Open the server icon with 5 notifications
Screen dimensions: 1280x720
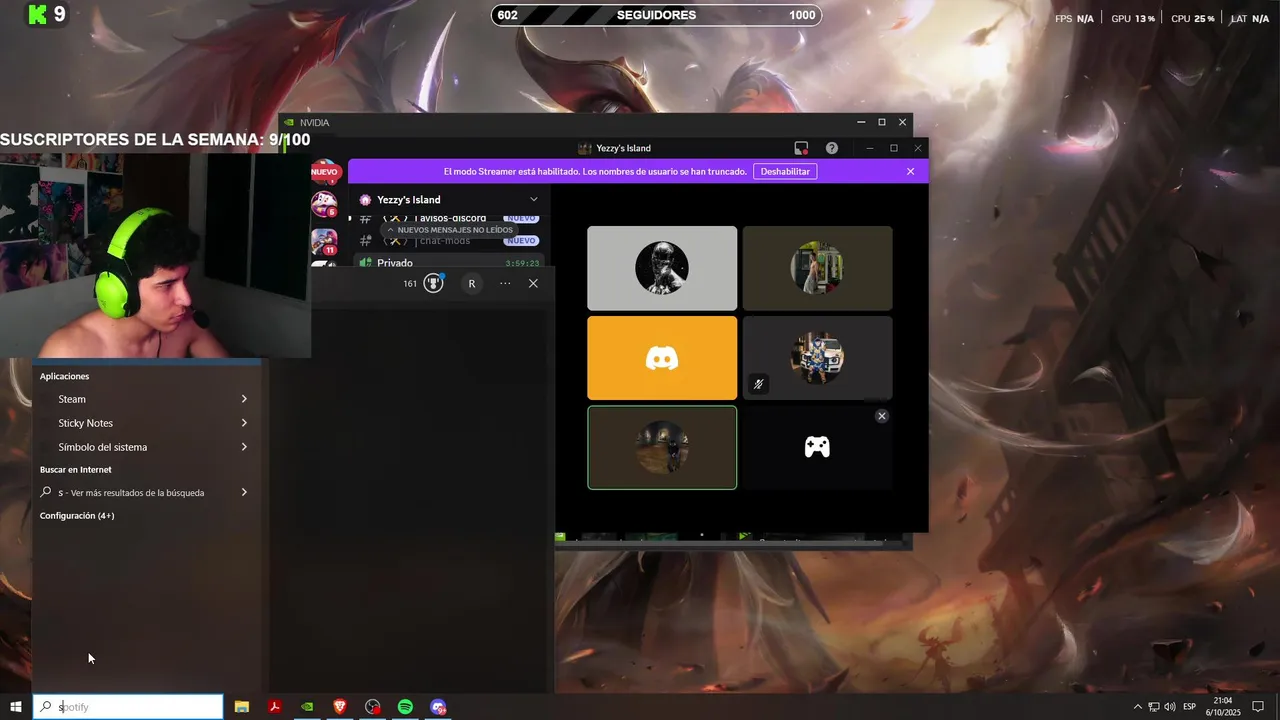point(324,204)
